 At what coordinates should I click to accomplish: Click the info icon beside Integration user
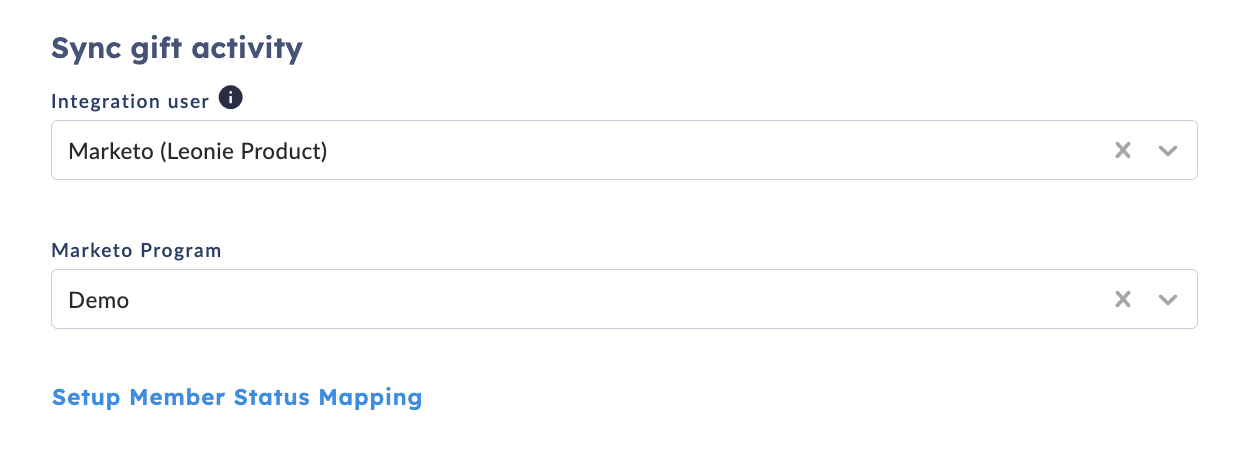231,98
